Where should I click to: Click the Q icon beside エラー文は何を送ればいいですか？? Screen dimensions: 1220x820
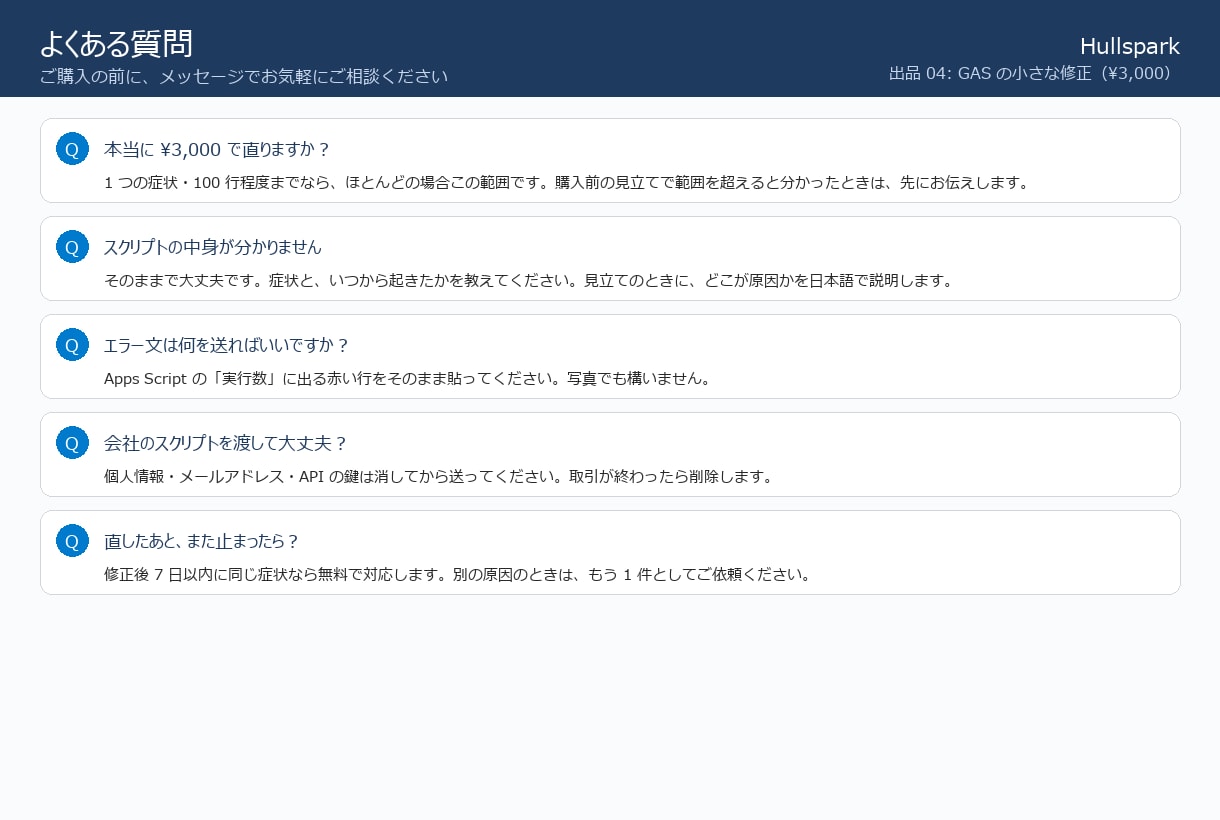point(72,345)
